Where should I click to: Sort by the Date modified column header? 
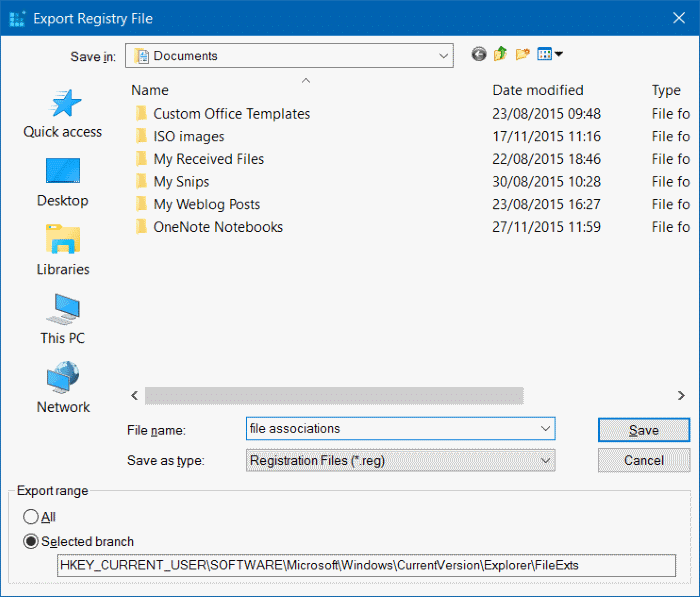click(538, 90)
